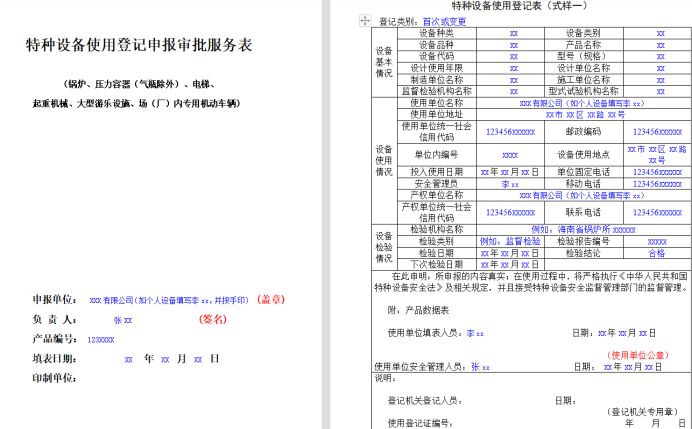Click the 联系电话 table cell

[x=584, y=212]
